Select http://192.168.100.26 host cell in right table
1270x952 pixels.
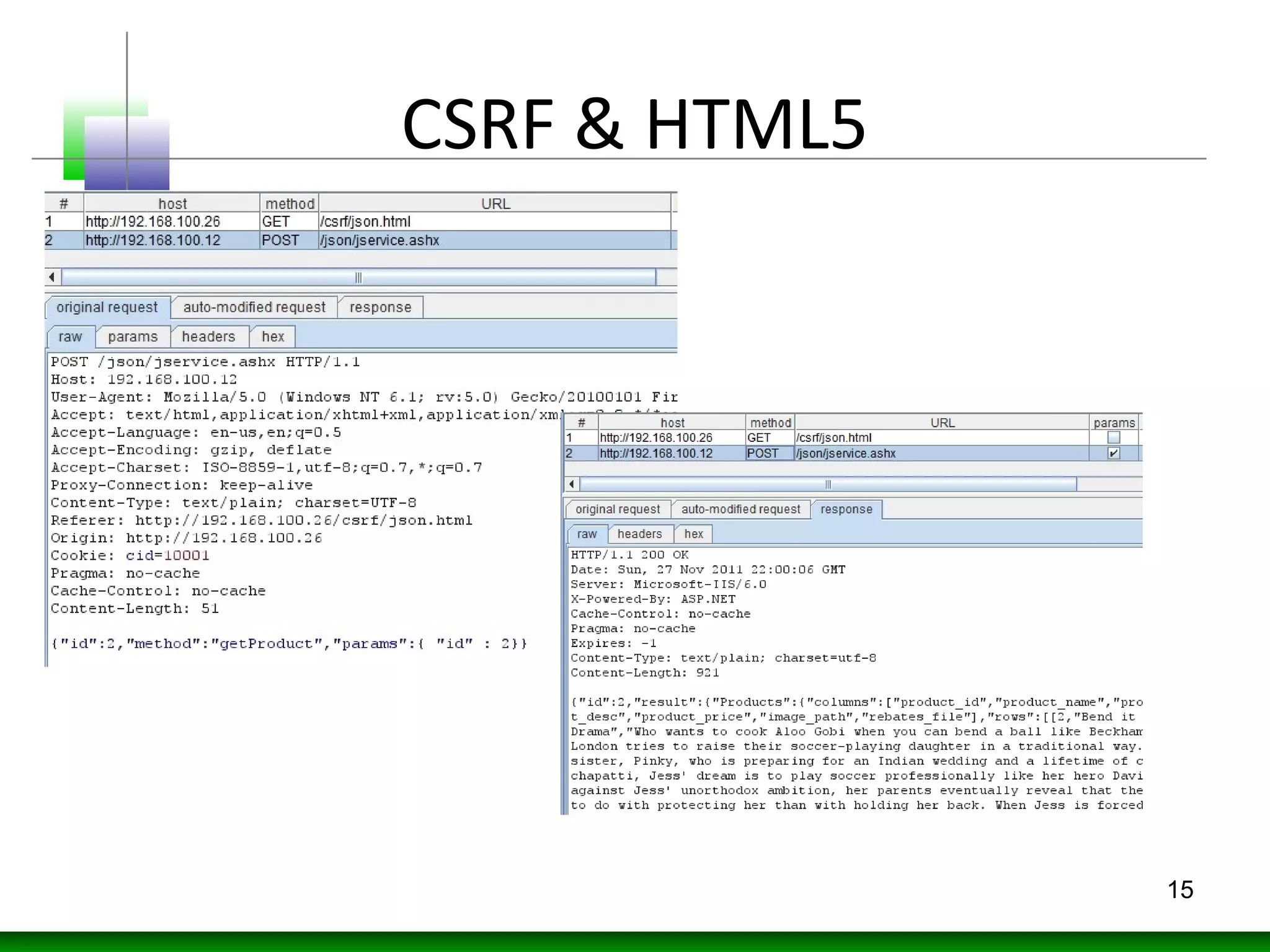pos(672,438)
